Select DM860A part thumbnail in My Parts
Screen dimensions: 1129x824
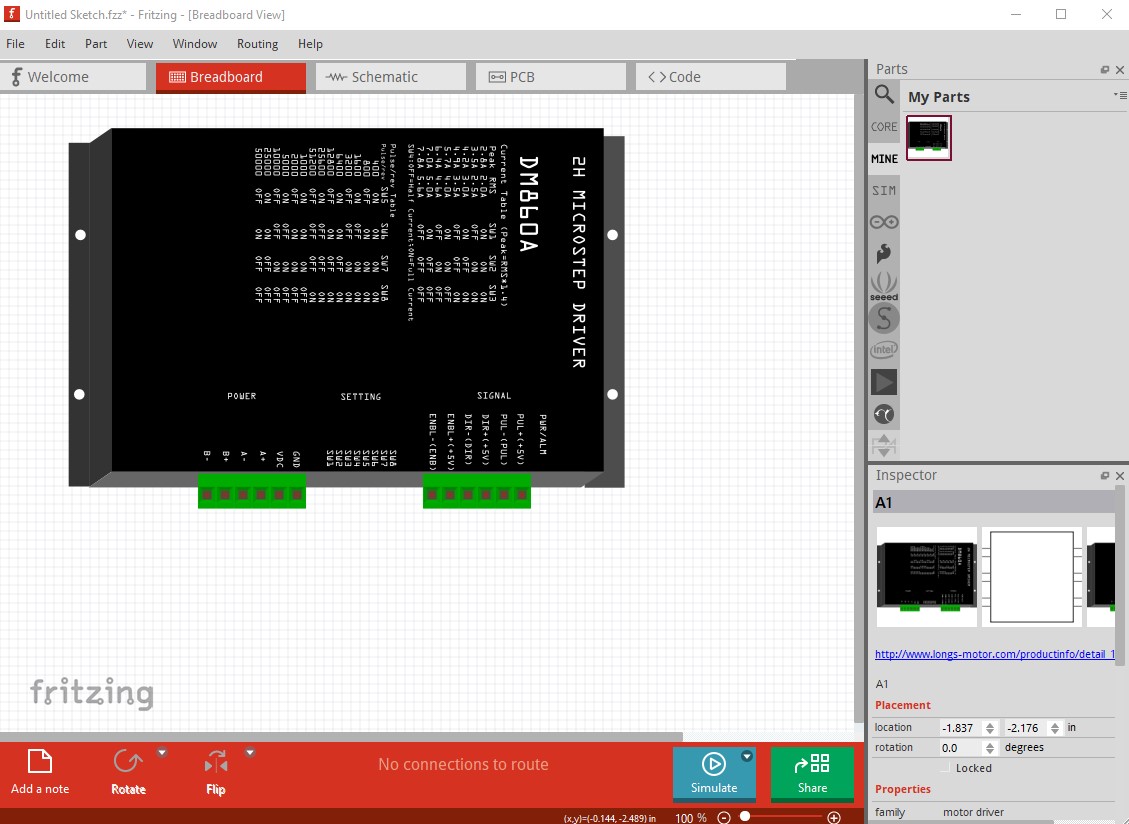tap(929, 138)
